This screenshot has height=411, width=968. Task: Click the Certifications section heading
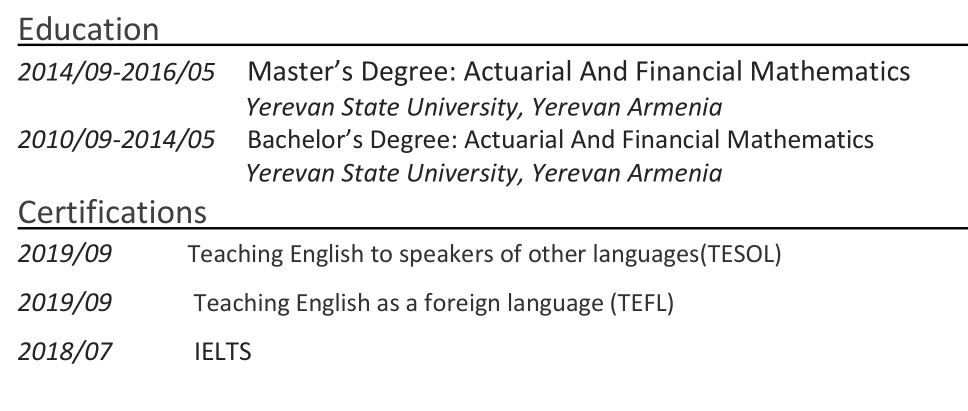[x=112, y=212]
